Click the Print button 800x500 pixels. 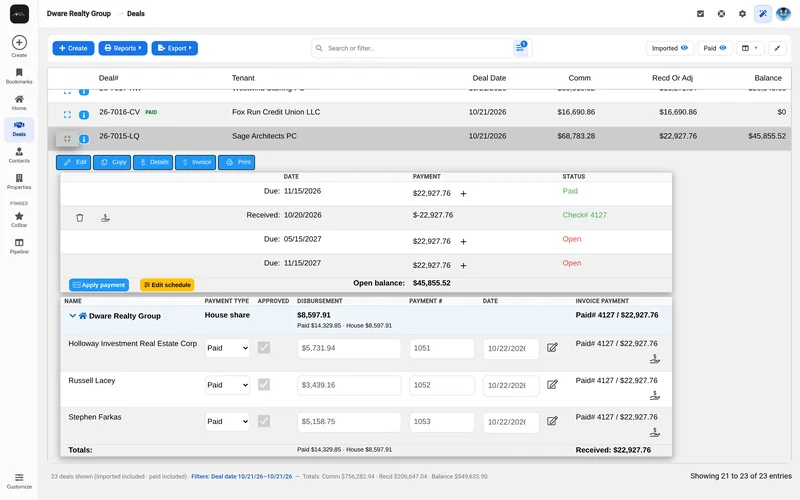pos(237,162)
